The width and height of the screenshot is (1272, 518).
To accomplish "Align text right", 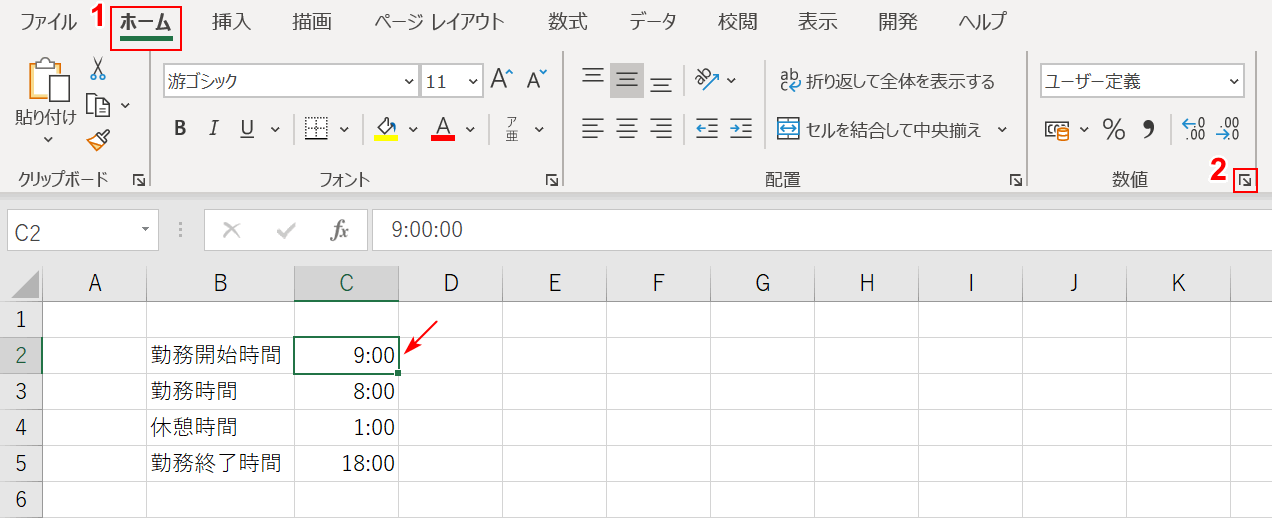I will pos(661,128).
